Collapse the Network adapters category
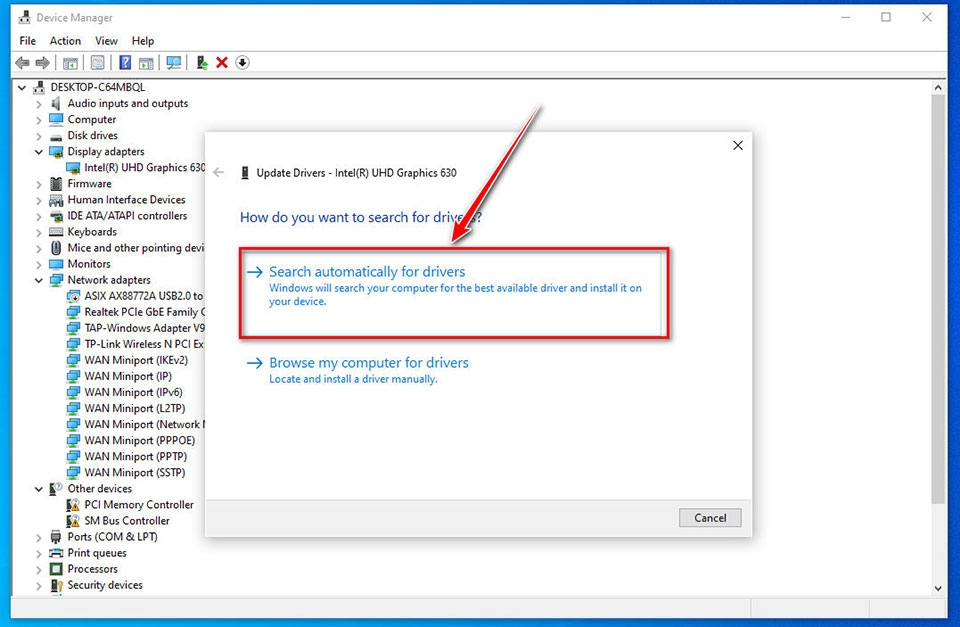 click(x=39, y=279)
